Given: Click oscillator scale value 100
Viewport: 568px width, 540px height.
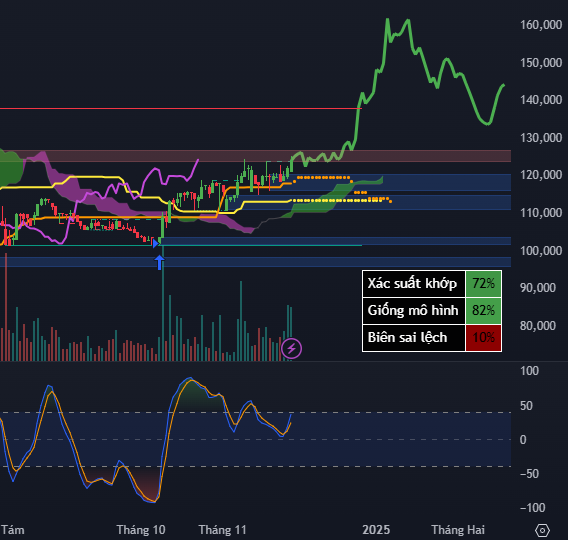Looking at the screenshot, I should point(529,371).
